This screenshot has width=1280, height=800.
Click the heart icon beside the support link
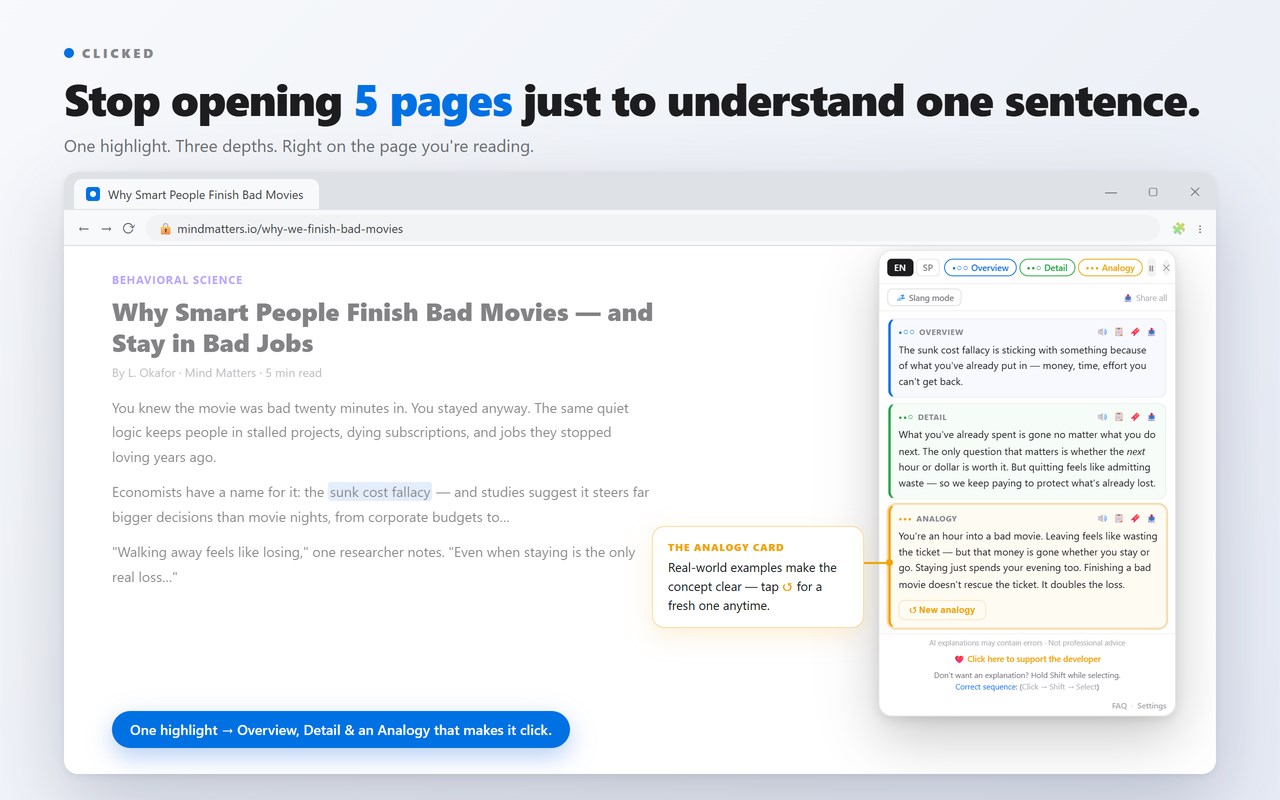pos(959,659)
